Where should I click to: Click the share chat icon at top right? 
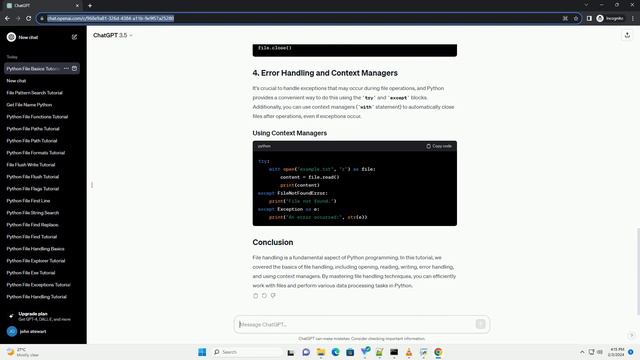pos(627,36)
